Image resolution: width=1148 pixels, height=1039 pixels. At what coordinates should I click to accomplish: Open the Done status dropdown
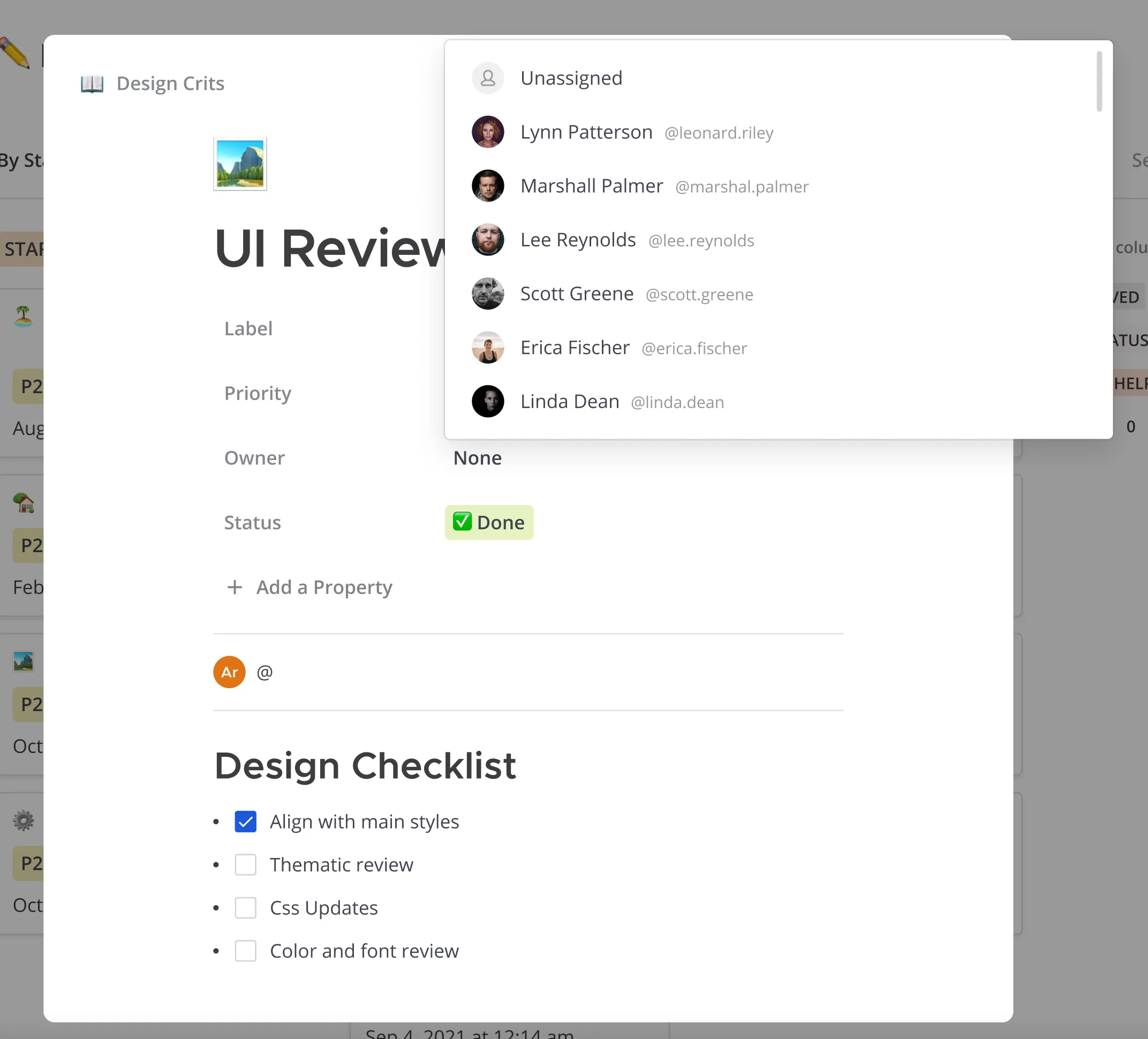tap(489, 523)
